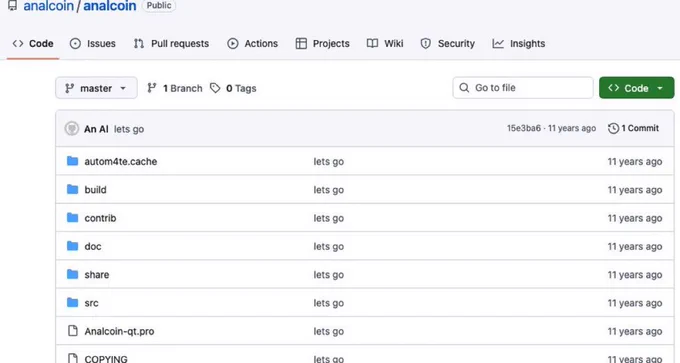Open commit message in autom4te.cache row
The image size is (680, 363).
[329, 162]
